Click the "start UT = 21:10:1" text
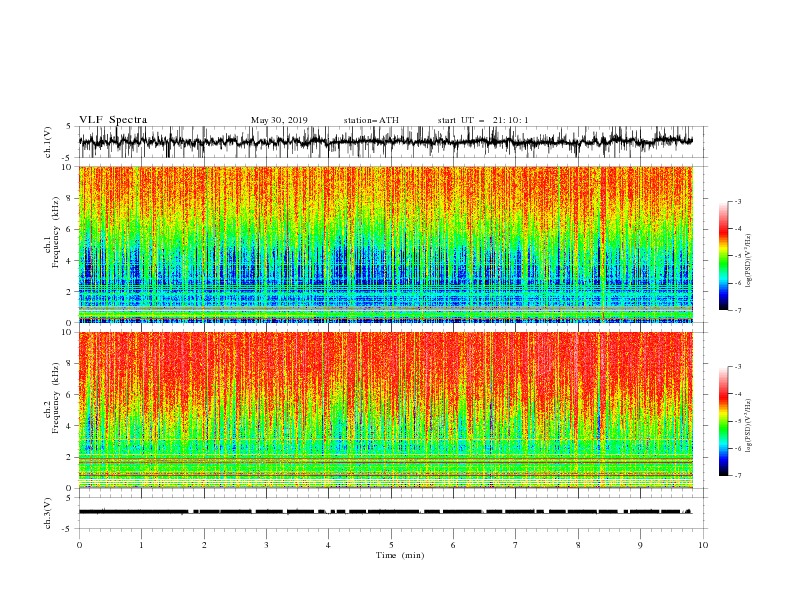Image resolution: width=792 pixels, height=612 pixels. (x=483, y=120)
